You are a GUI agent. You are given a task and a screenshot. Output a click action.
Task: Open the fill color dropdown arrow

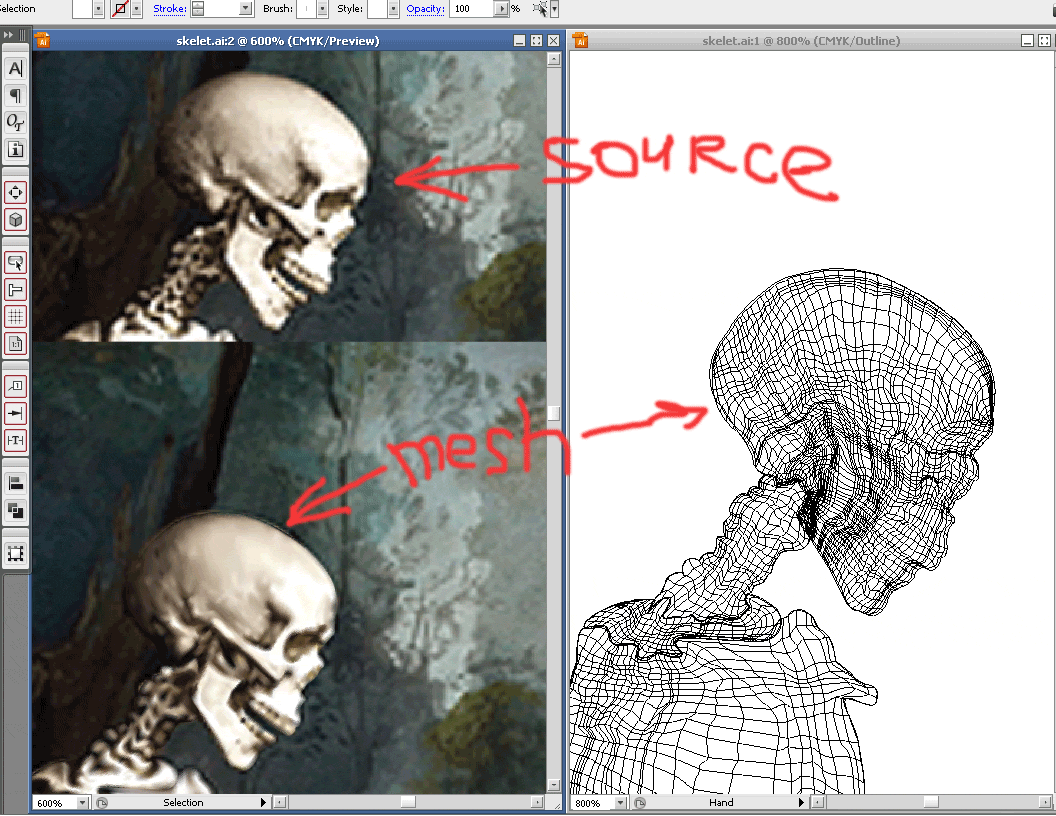tap(99, 9)
